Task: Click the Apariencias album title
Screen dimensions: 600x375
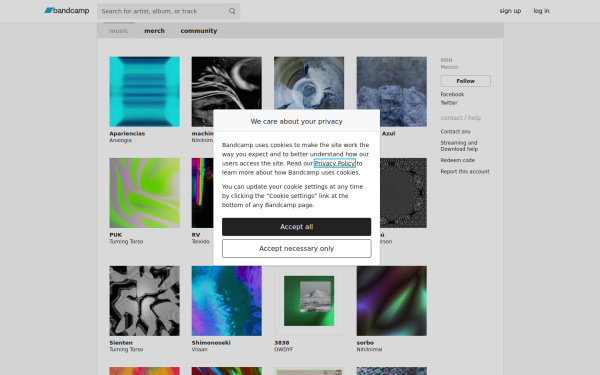Action: click(127, 134)
